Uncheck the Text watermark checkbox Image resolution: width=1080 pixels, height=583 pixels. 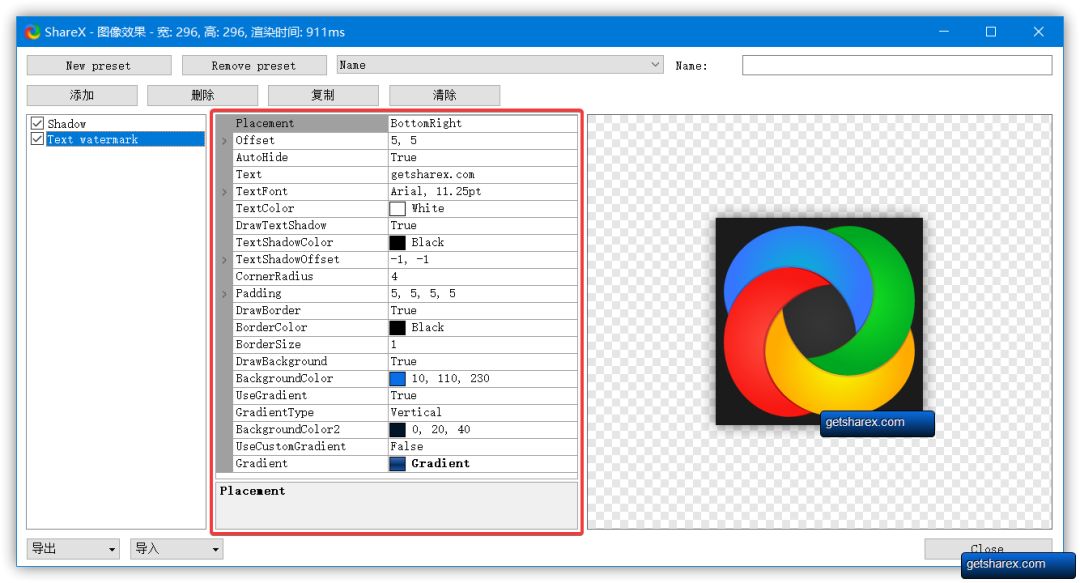point(37,139)
